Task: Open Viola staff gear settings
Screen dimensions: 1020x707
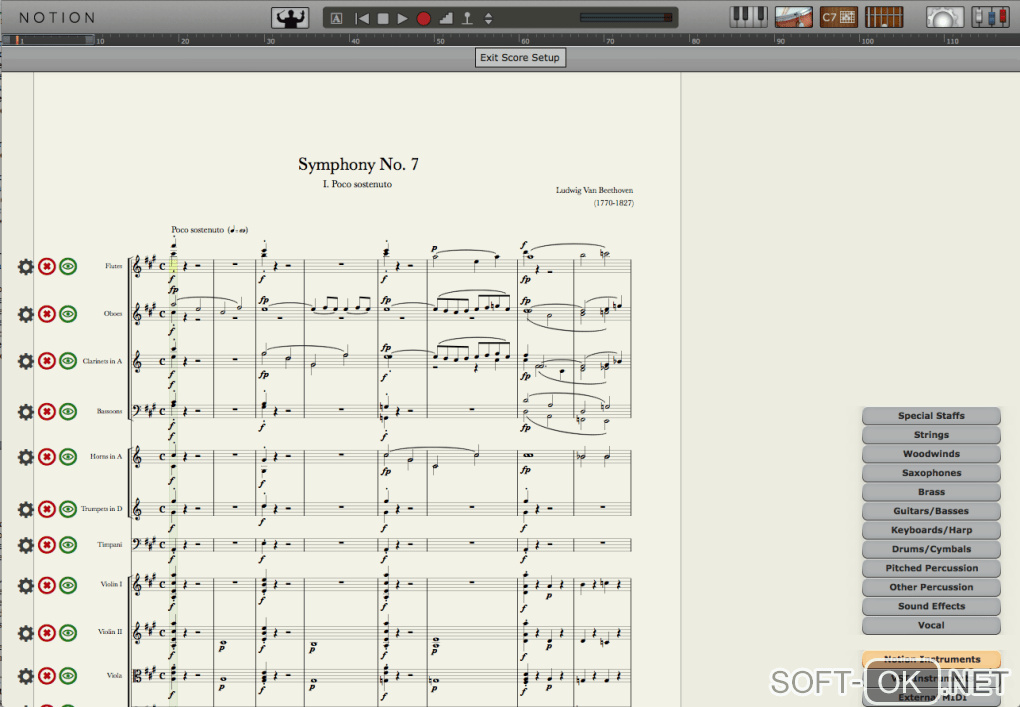Action: pos(25,676)
